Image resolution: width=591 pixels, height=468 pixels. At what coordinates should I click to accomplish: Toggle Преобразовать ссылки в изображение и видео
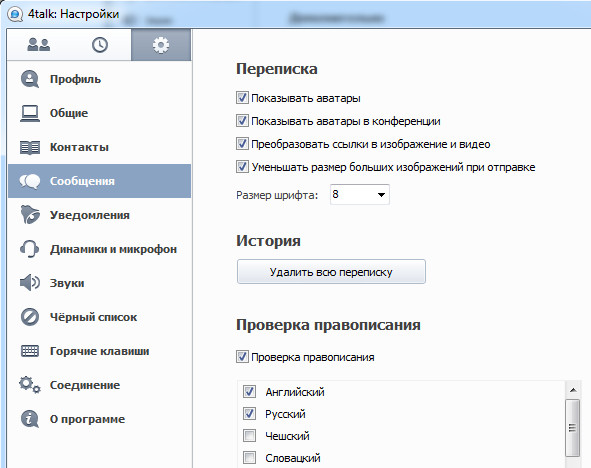242,144
